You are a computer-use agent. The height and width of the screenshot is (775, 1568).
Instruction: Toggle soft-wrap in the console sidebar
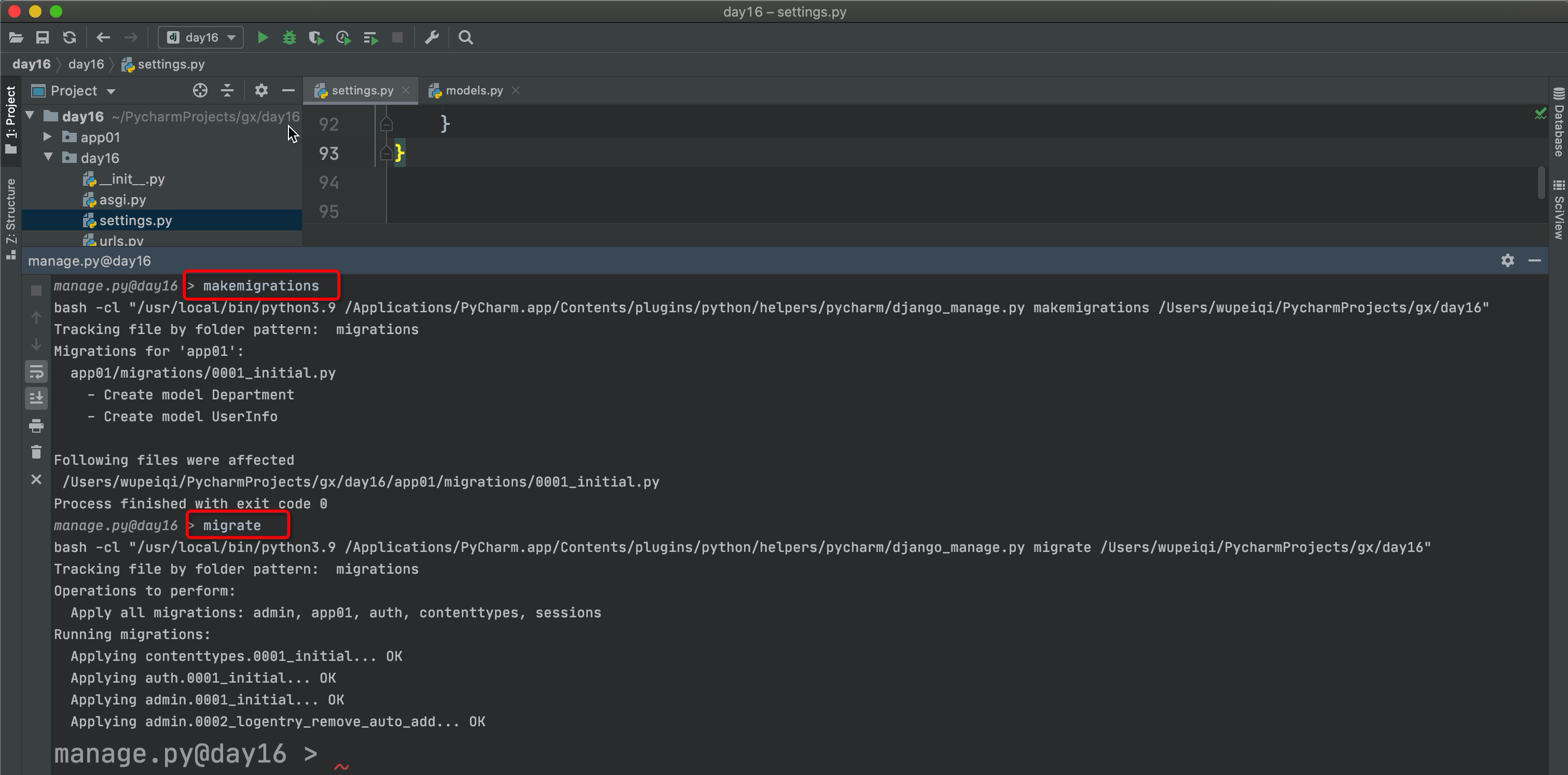[36, 372]
